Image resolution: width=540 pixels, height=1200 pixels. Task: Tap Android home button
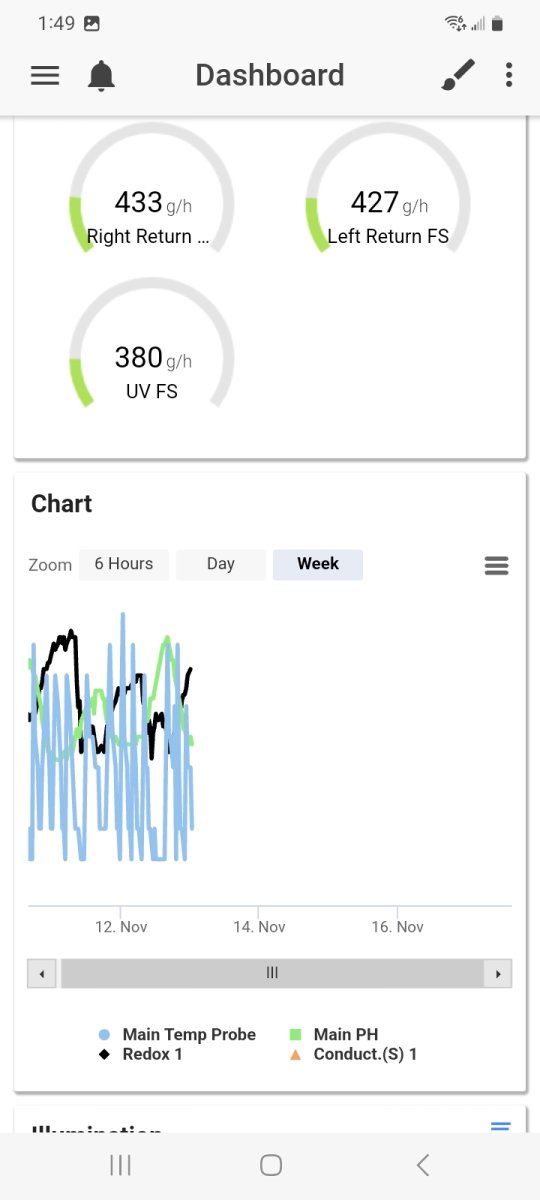[270, 1164]
